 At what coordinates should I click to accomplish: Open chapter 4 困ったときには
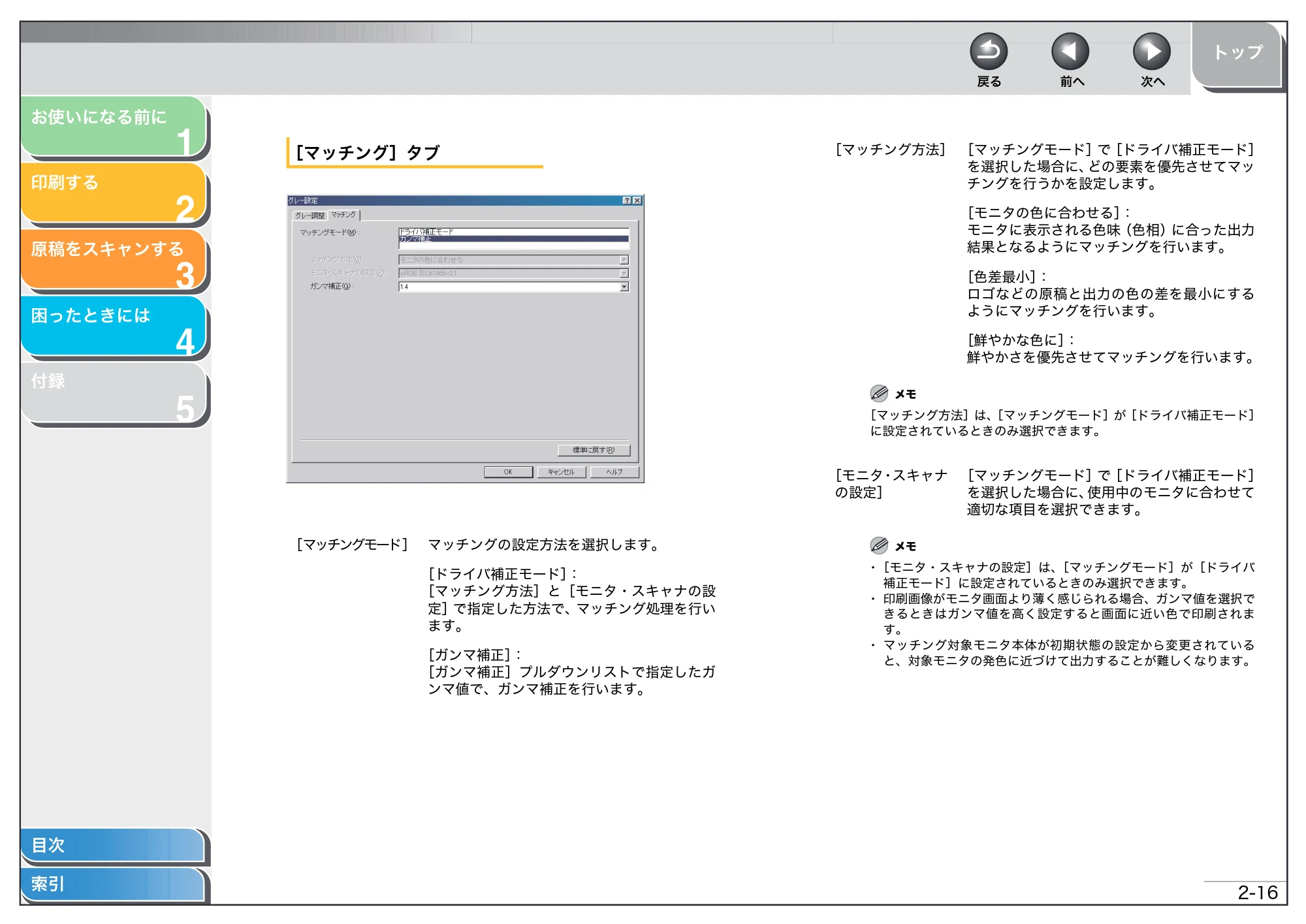click(x=114, y=327)
